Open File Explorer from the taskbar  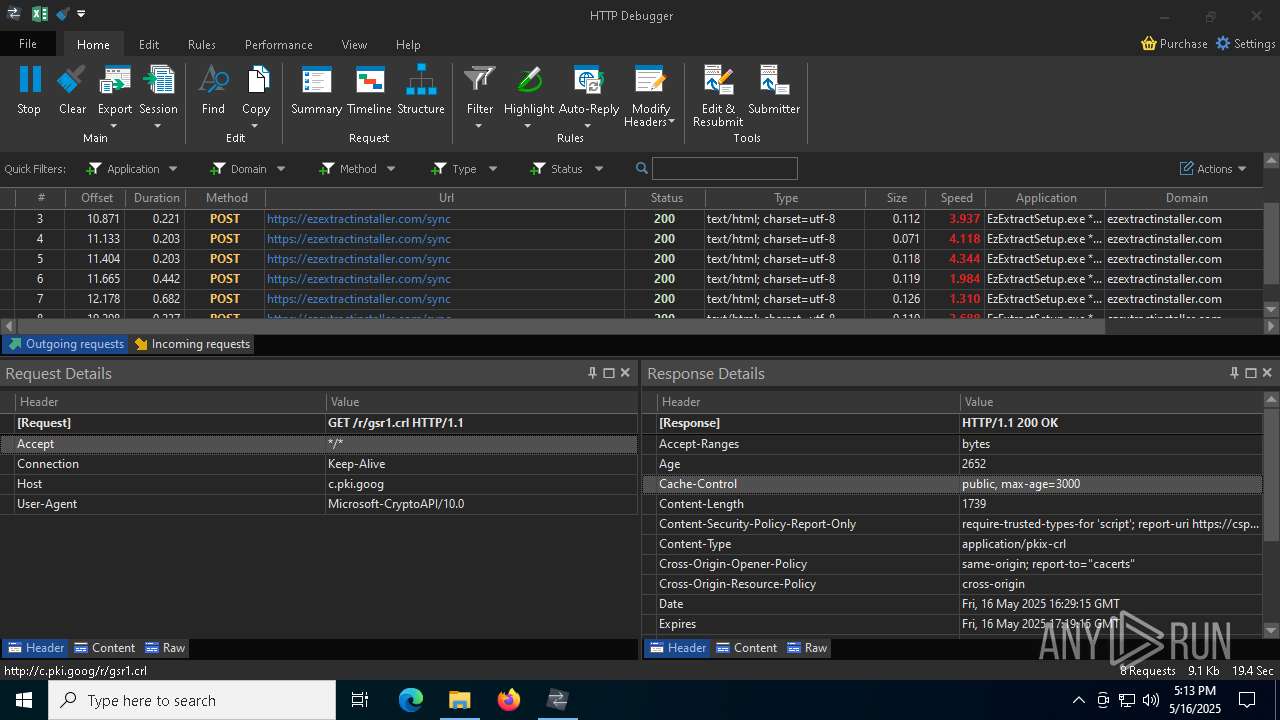tap(460, 700)
